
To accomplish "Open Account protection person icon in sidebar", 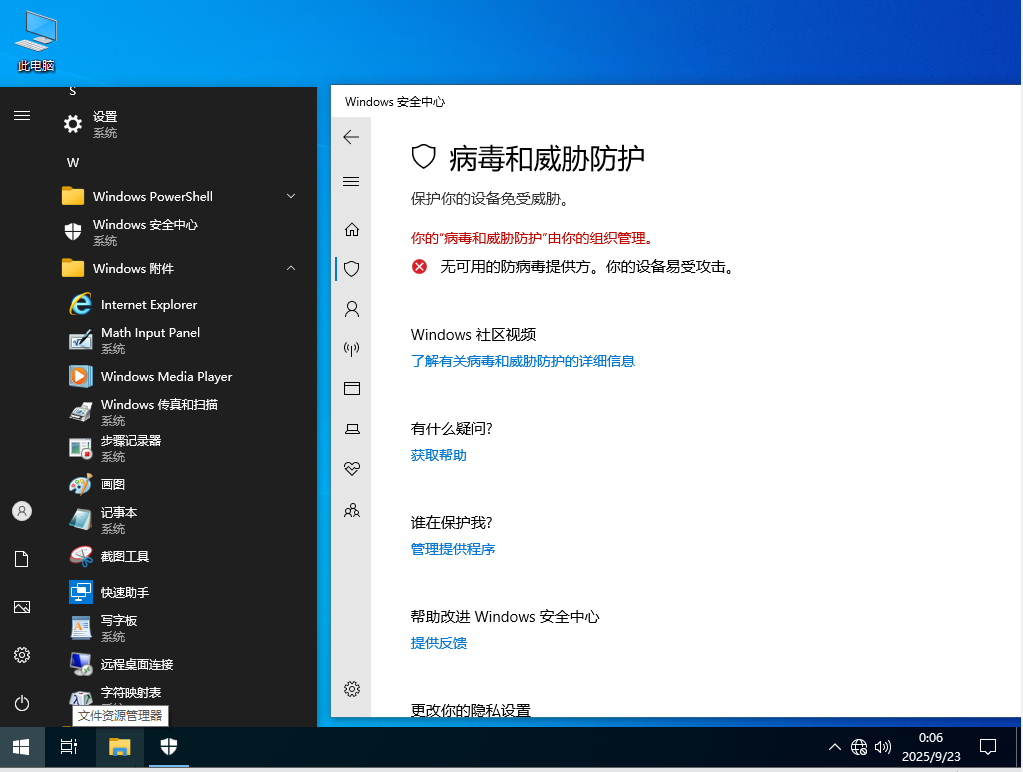I will tap(352, 309).
